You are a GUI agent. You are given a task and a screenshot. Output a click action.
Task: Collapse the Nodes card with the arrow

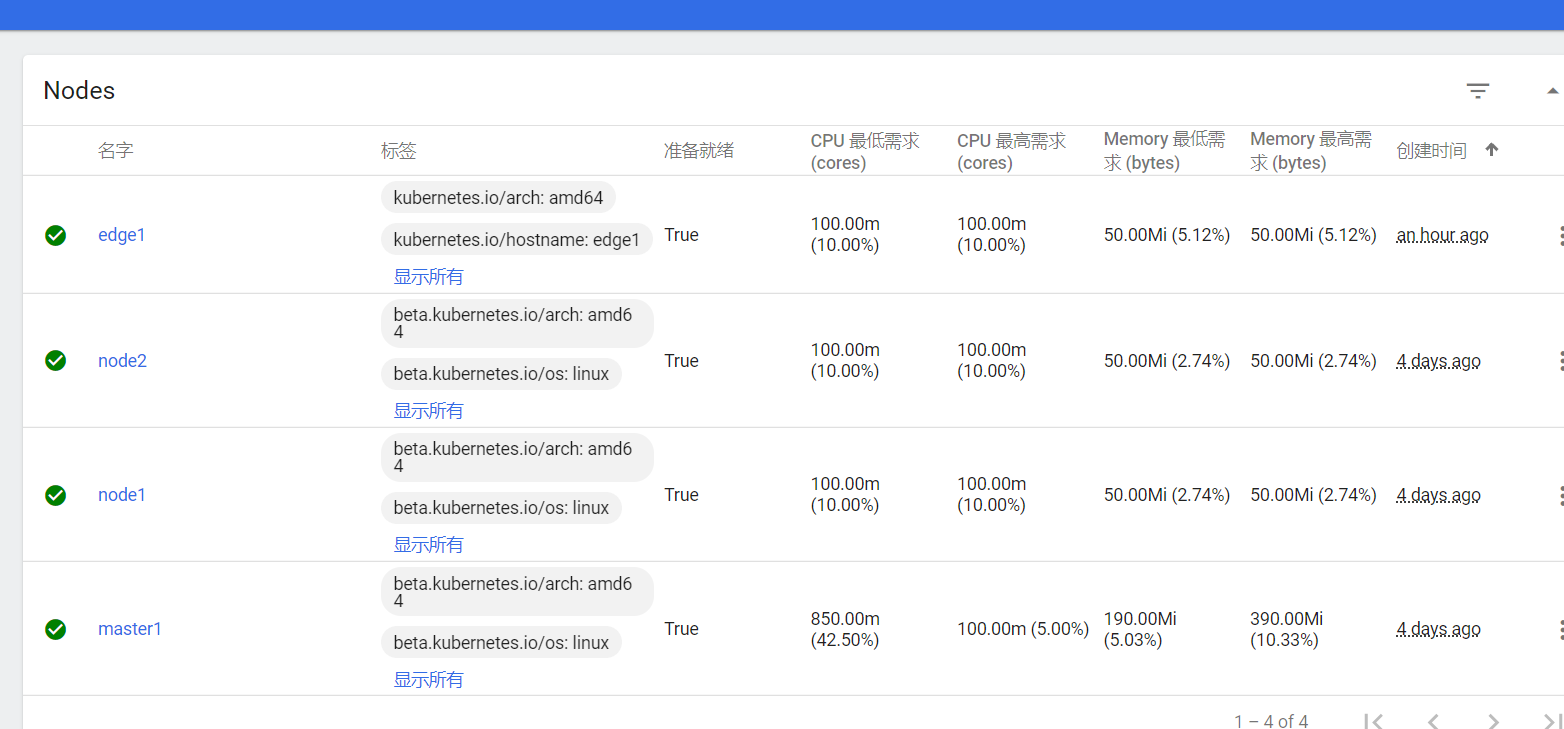pos(1552,91)
